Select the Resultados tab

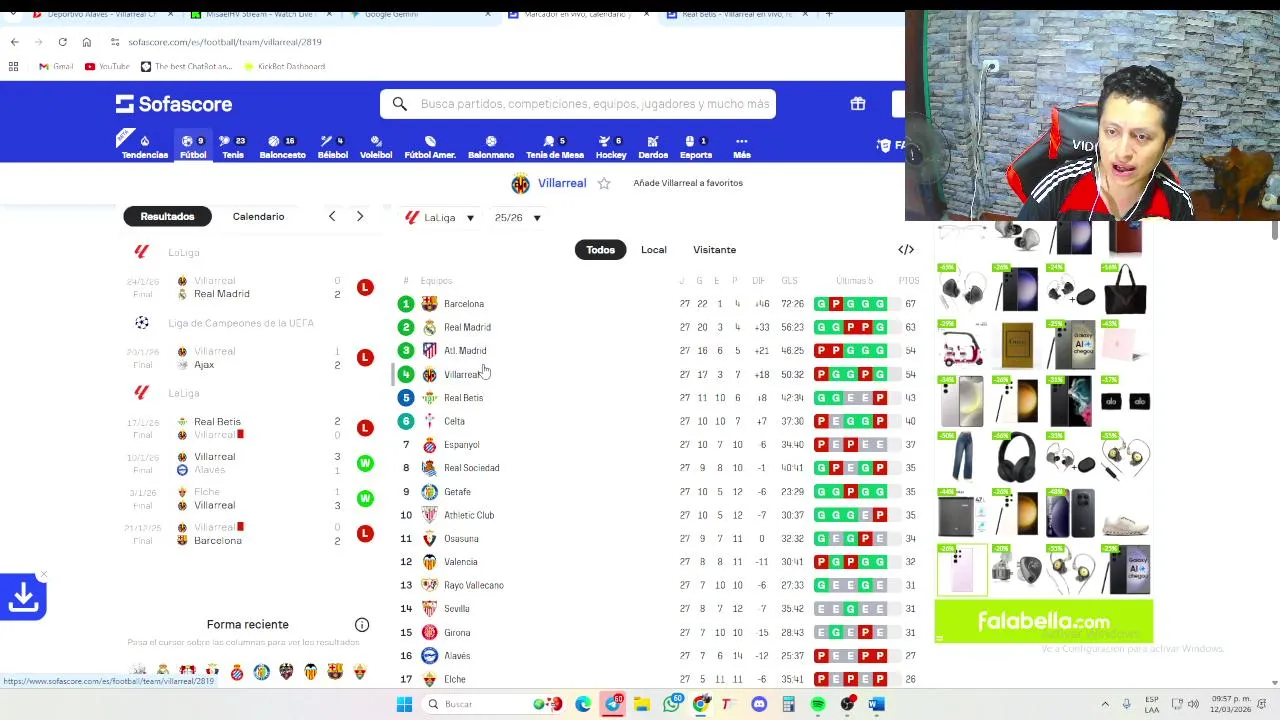click(x=167, y=216)
